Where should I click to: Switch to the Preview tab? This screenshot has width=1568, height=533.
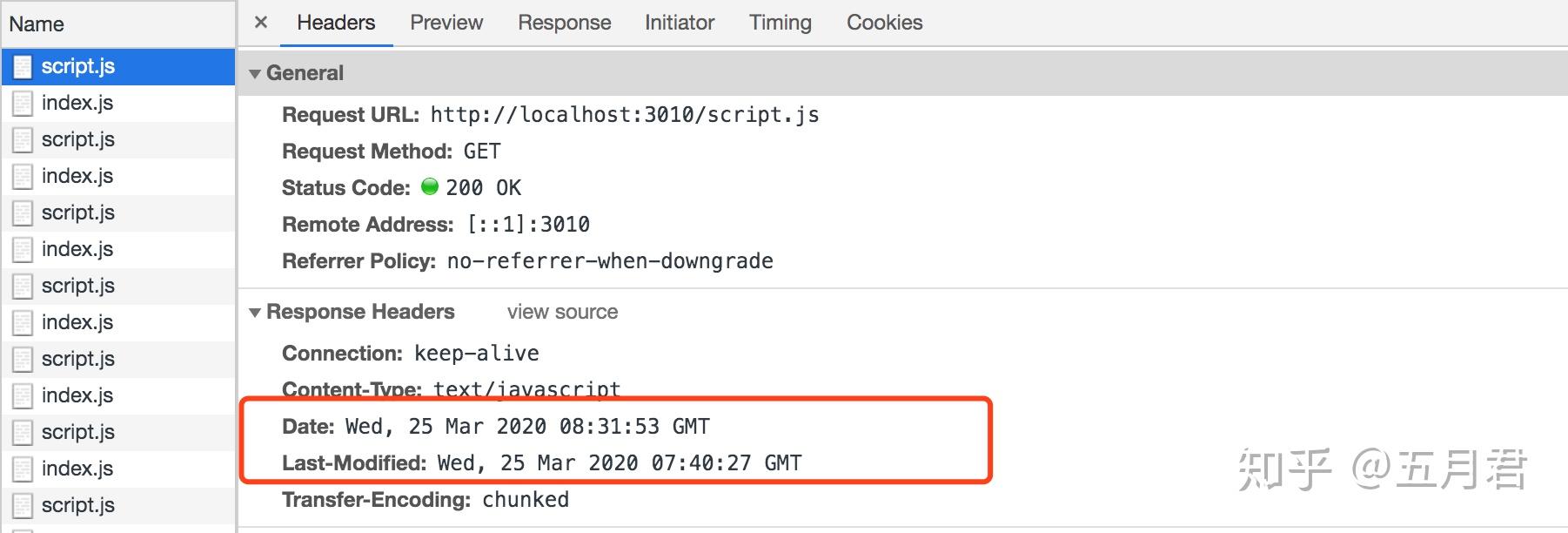coord(446,23)
